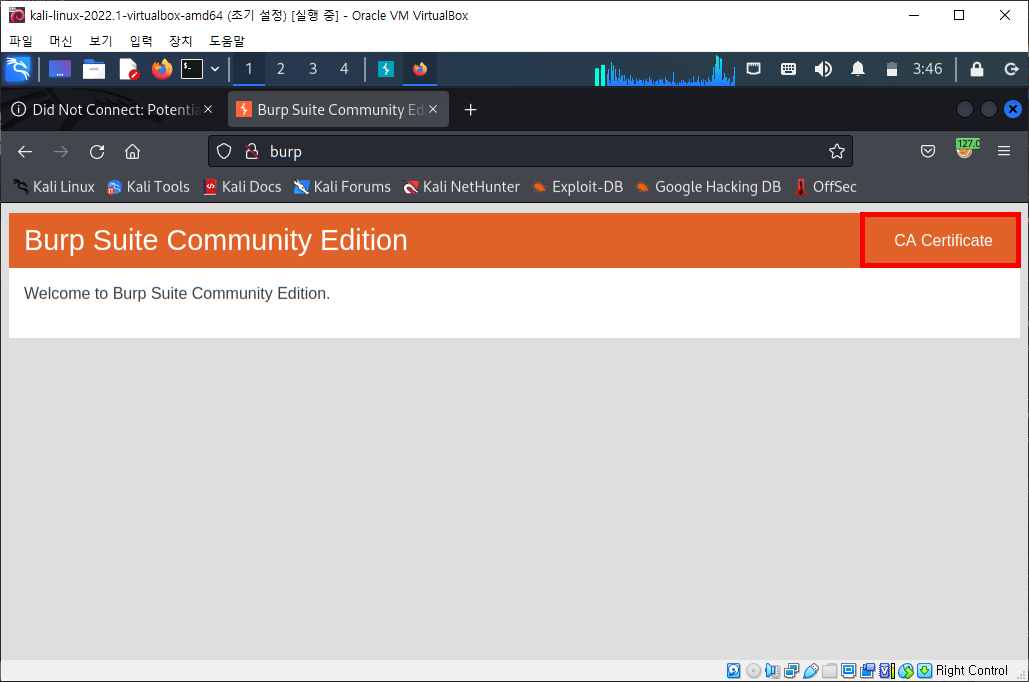This screenshot has height=682, width=1029.
Task: Open the Kali Linux bookmark
Action: tap(54, 187)
